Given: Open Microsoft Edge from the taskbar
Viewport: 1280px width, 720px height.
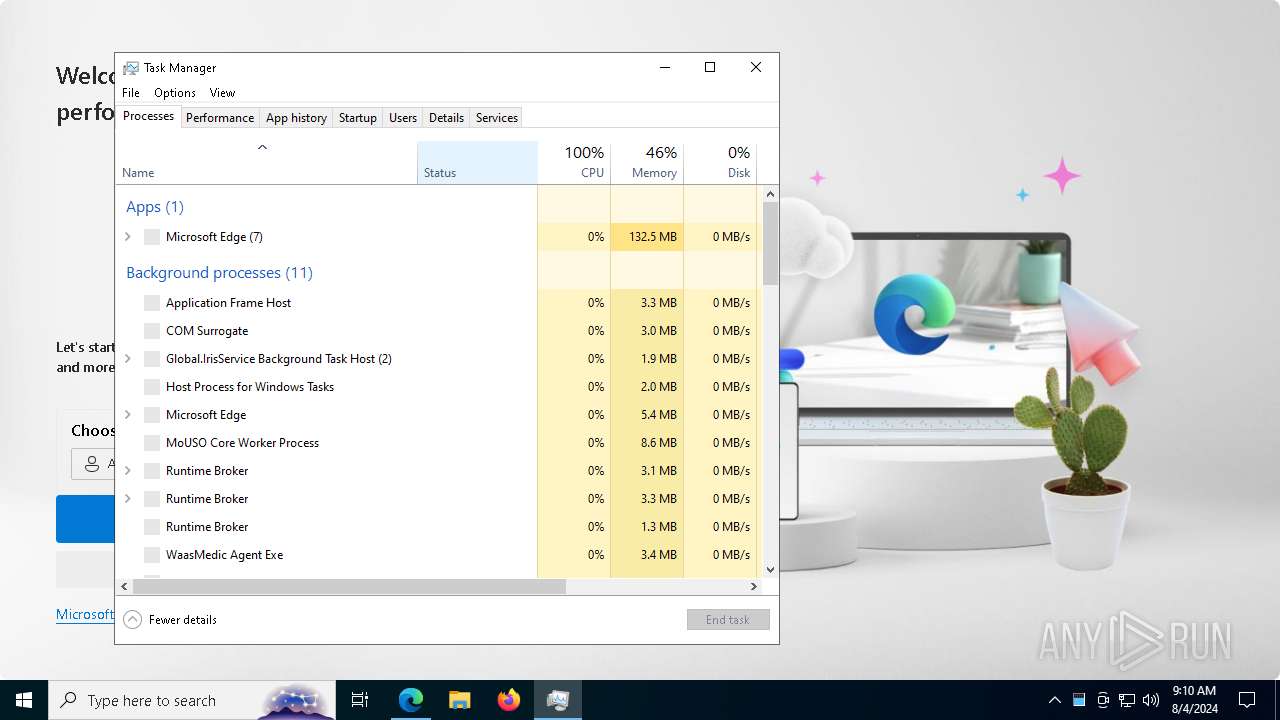Looking at the screenshot, I should point(411,700).
